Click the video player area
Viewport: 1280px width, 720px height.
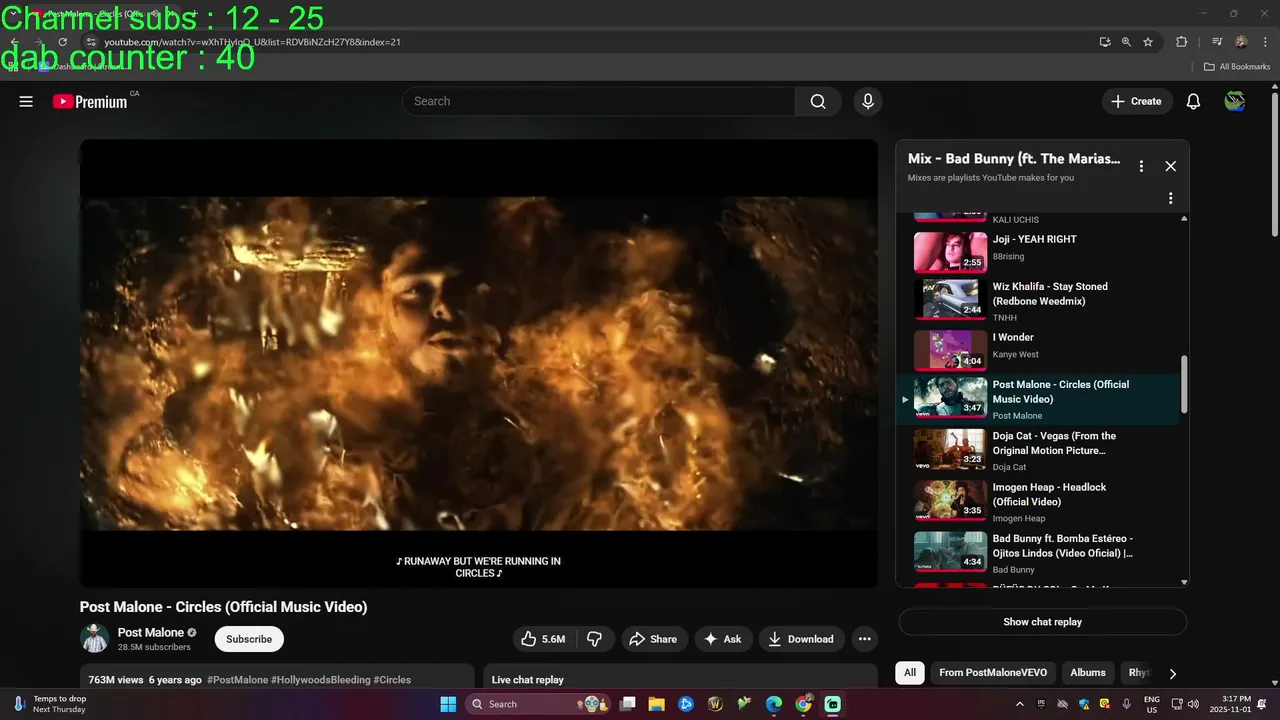[x=479, y=363]
